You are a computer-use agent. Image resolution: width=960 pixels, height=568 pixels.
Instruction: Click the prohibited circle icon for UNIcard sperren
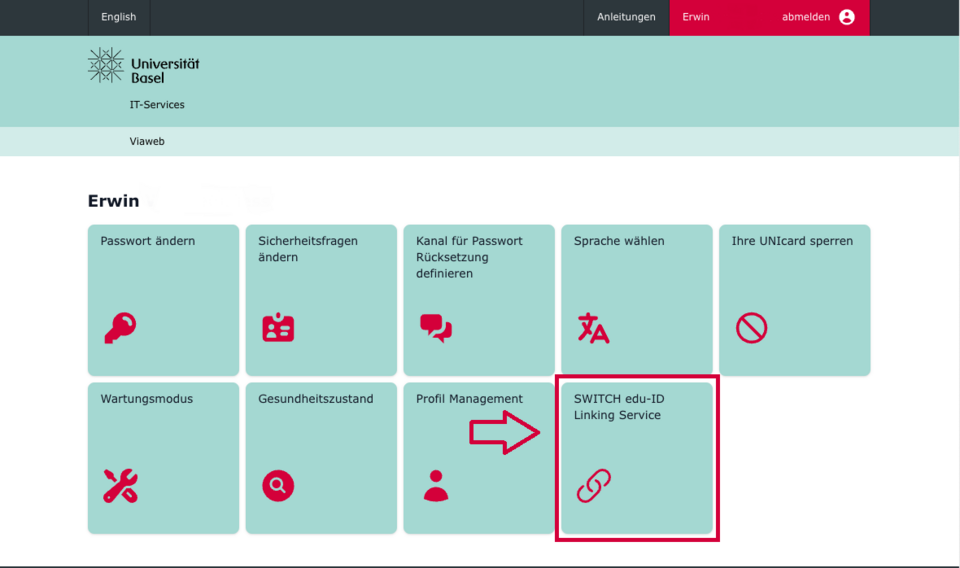click(x=751, y=327)
